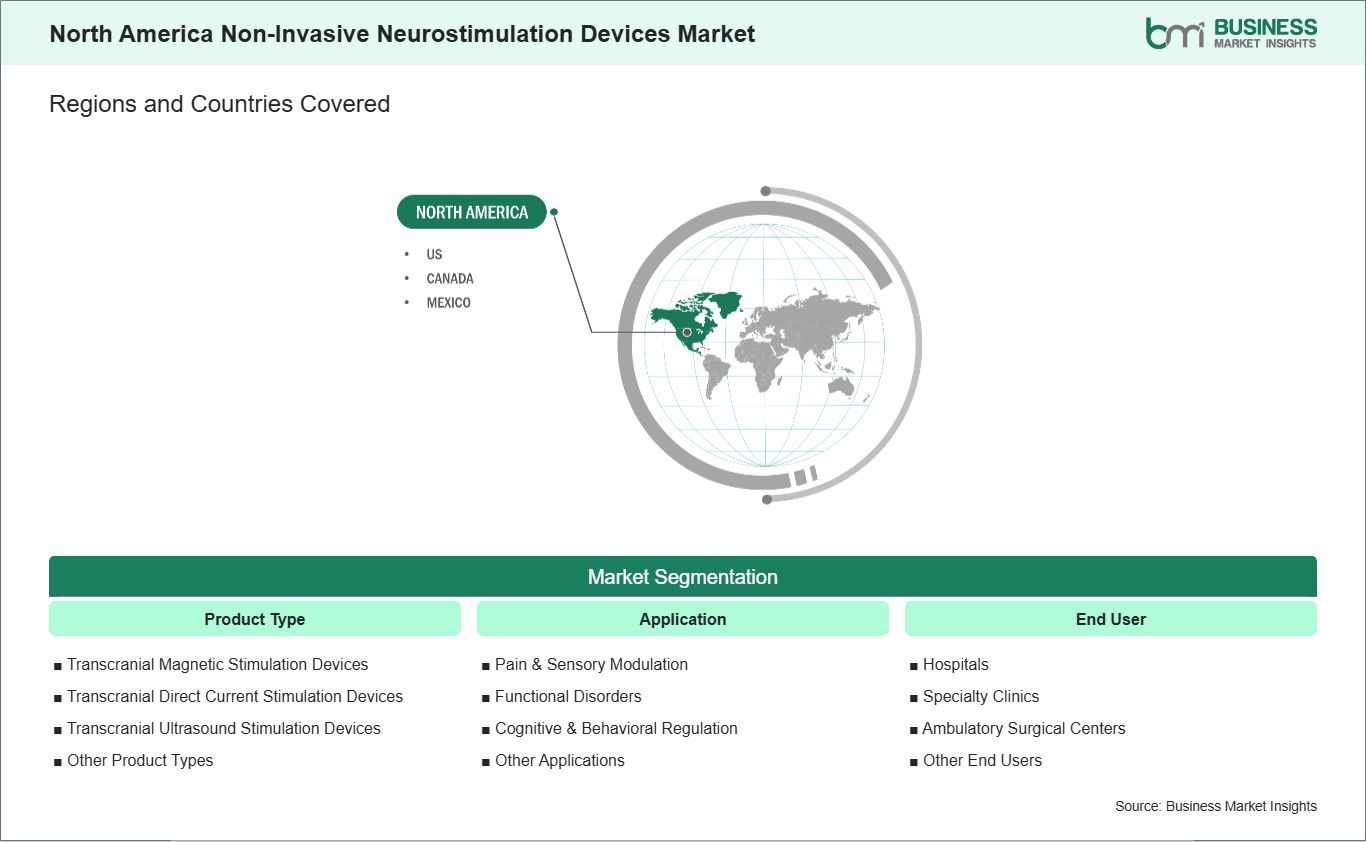Image resolution: width=1366 pixels, height=842 pixels.
Task: Select the Product Type column header
Action: [x=255, y=619]
